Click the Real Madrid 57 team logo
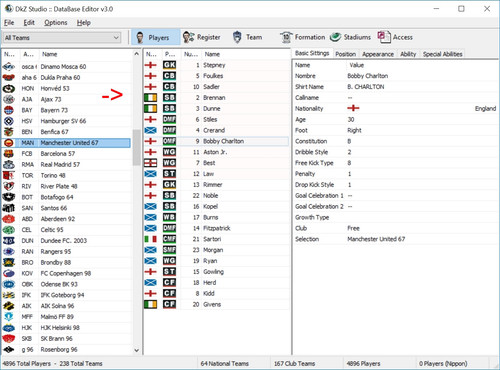The image size is (500, 370). 9,165
